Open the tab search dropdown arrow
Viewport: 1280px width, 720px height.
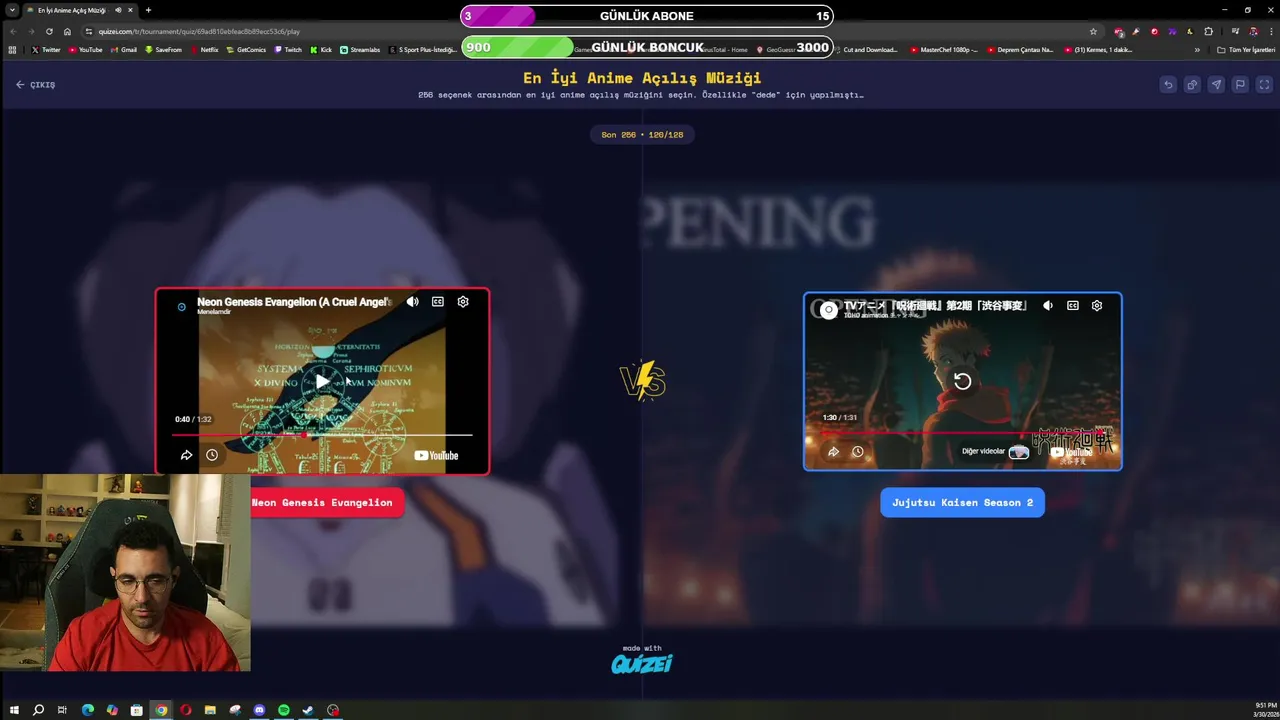point(11,10)
